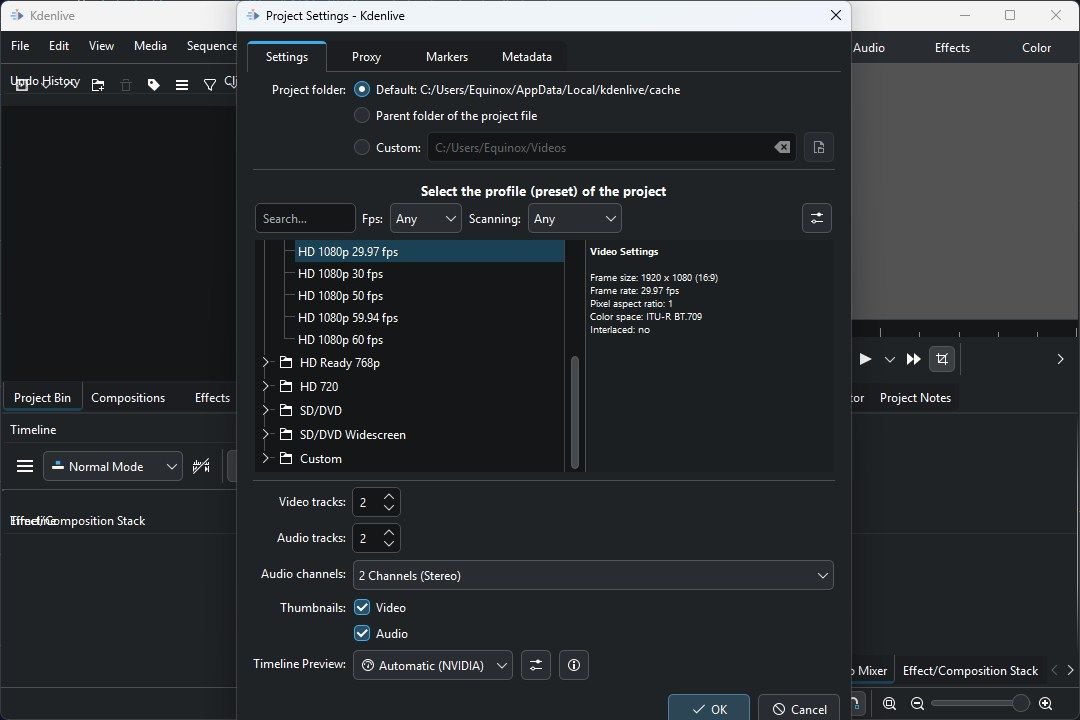Select HD 1080p 30 fps profile
Screen dimensions: 1080x720
click(x=340, y=274)
